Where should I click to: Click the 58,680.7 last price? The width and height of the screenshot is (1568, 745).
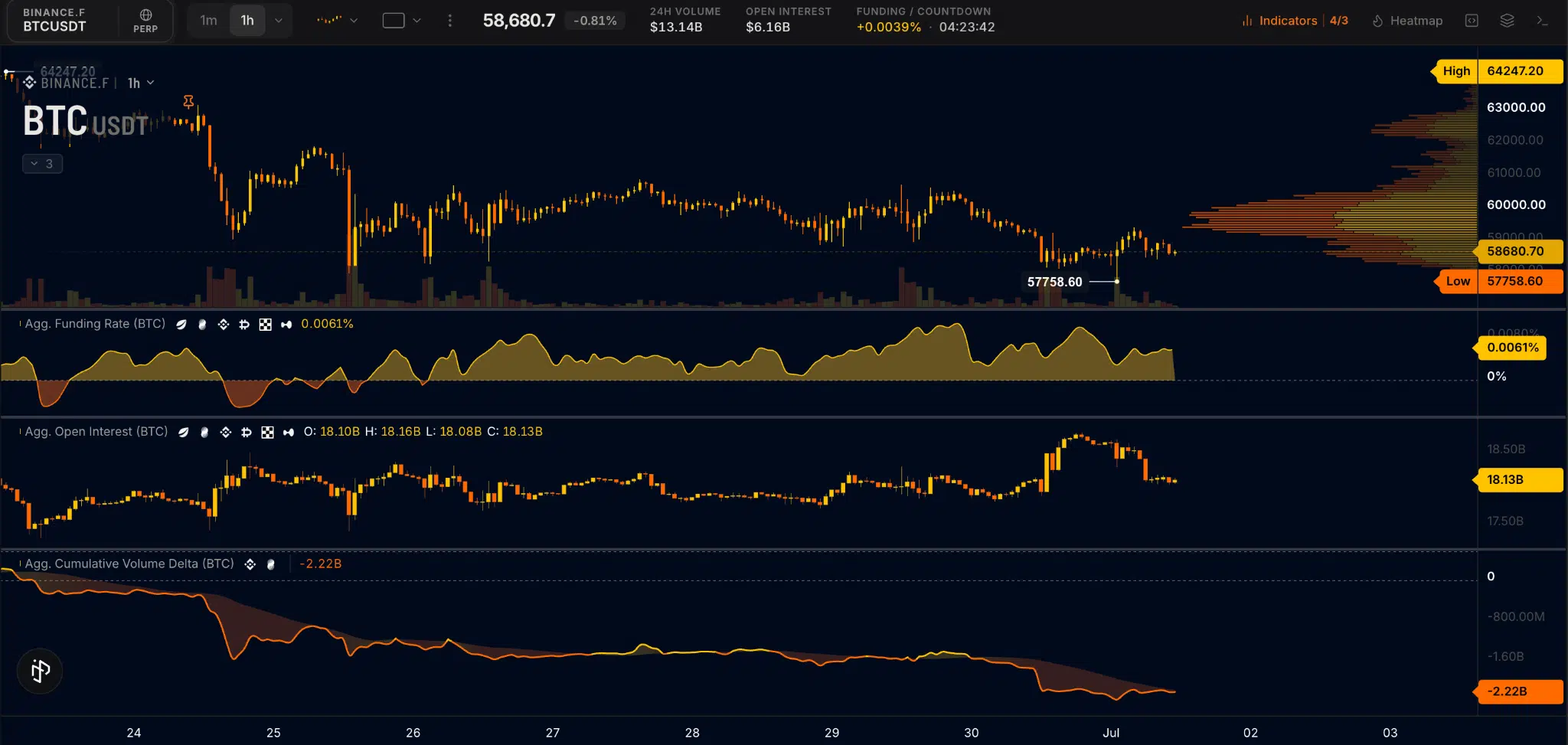click(518, 21)
